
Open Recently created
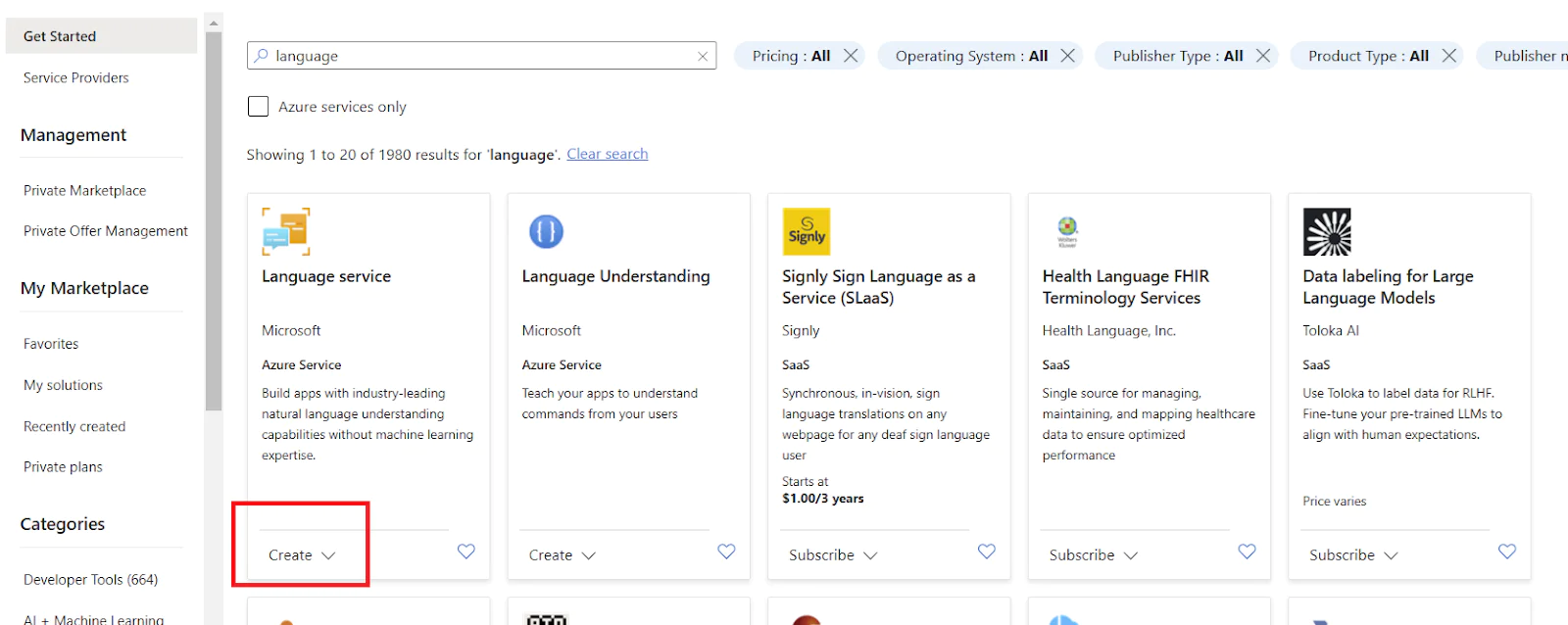tap(74, 426)
